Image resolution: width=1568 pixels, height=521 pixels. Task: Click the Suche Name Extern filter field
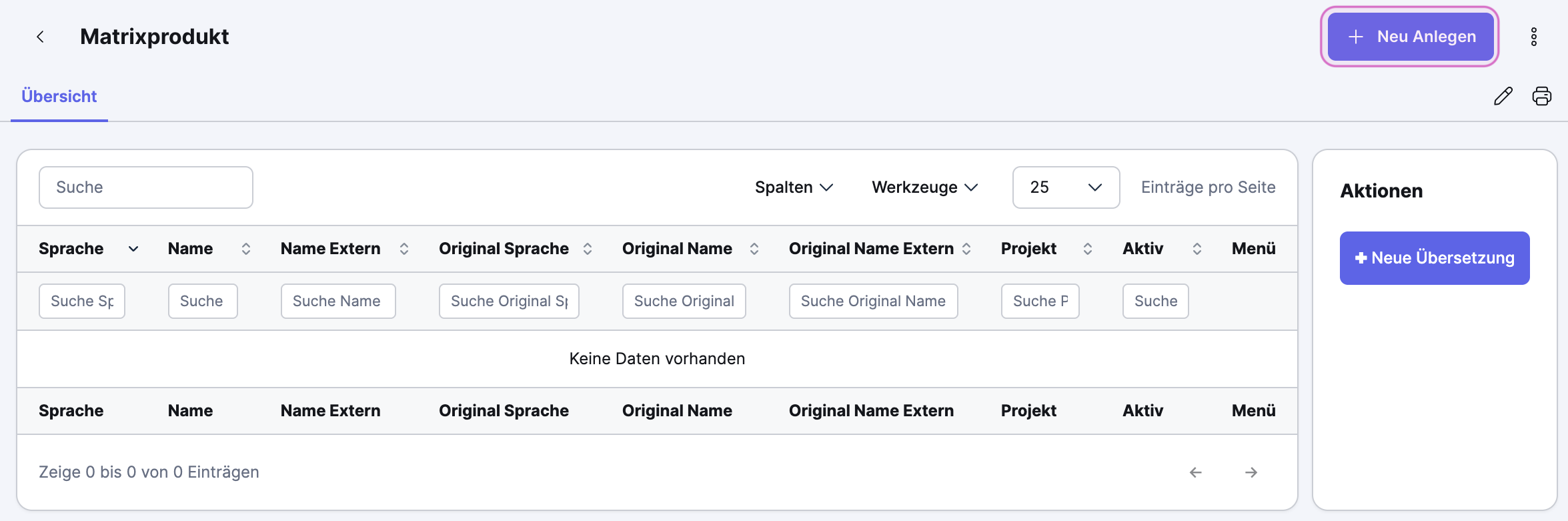[x=338, y=302]
